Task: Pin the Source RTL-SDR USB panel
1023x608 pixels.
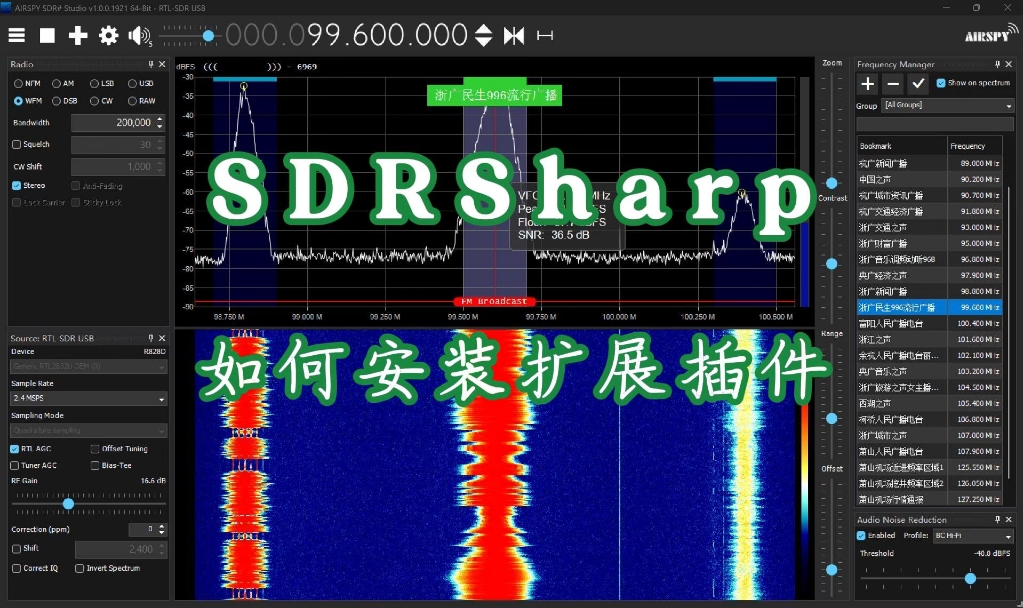Action: [x=151, y=338]
